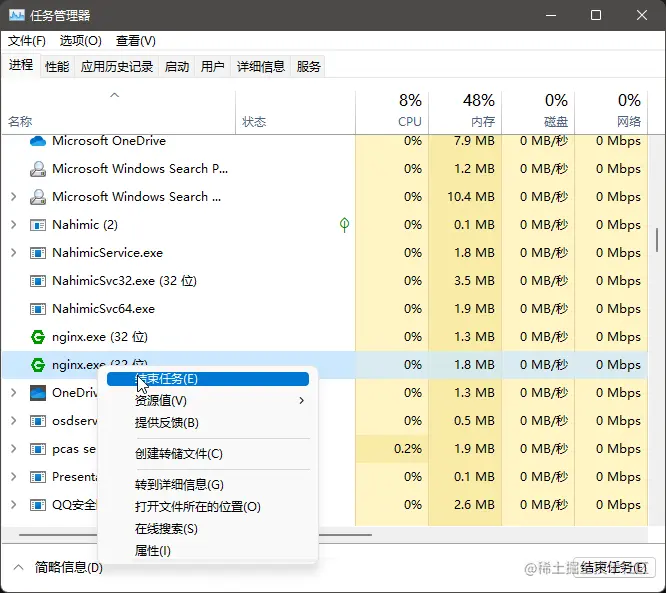Expand the pcas se process row
The image size is (666, 593).
[14, 449]
